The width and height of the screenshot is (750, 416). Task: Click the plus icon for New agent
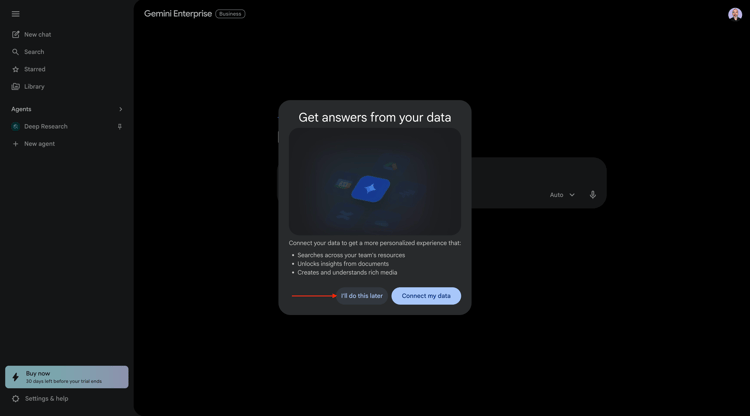click(x=15, y=144)
